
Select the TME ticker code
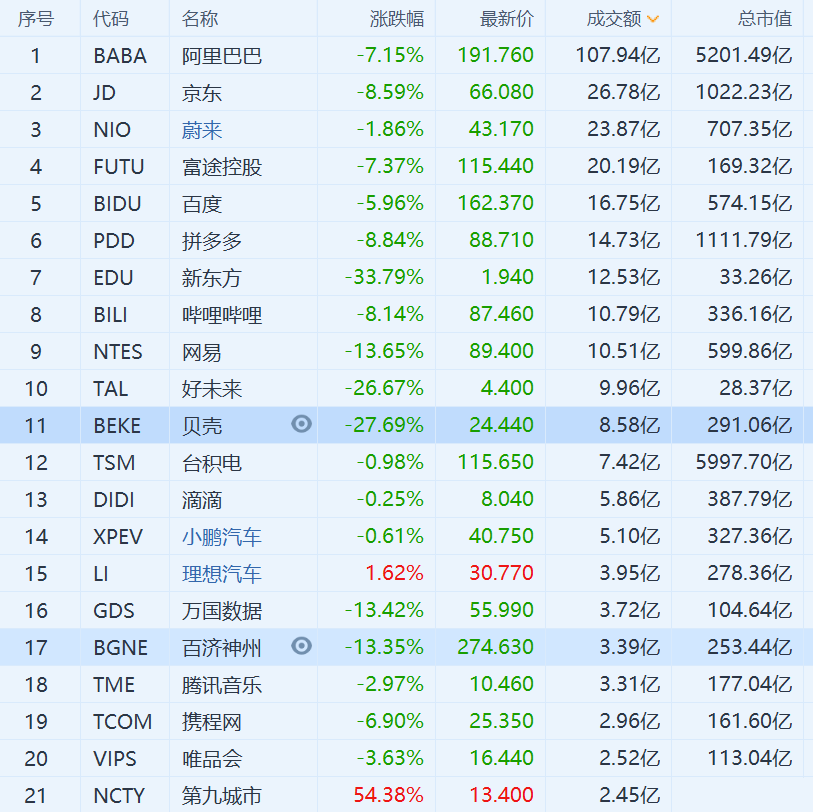[114, 684]
